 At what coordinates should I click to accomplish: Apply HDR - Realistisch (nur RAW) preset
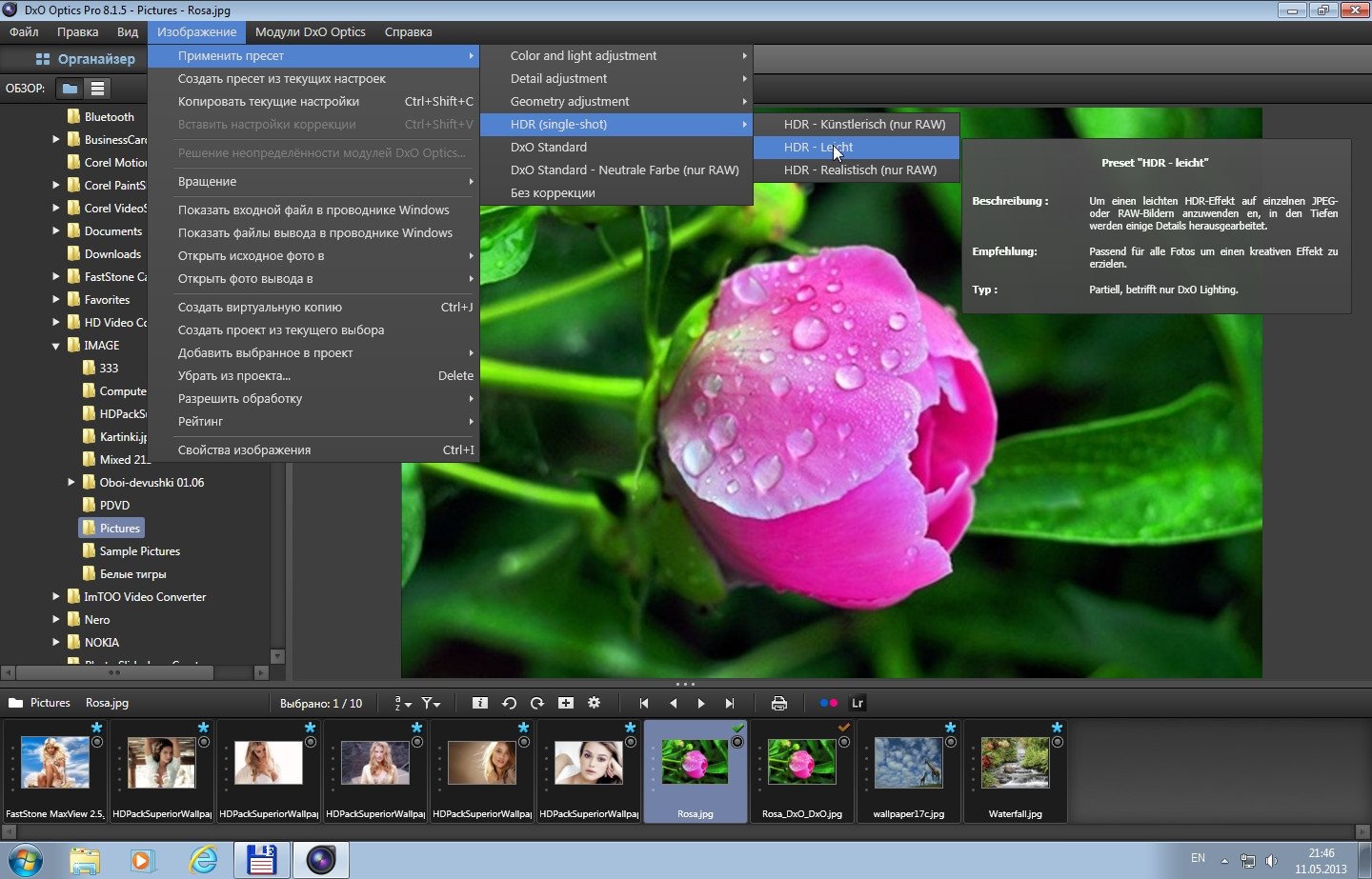(857, 170)
